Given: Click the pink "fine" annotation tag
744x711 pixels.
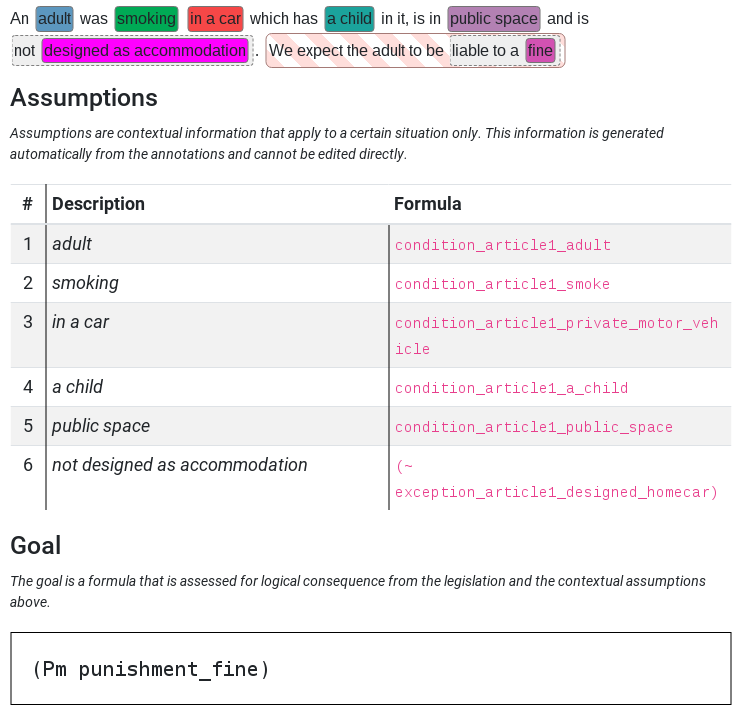Looking at the screenshot, I should [x=540, y=50].
